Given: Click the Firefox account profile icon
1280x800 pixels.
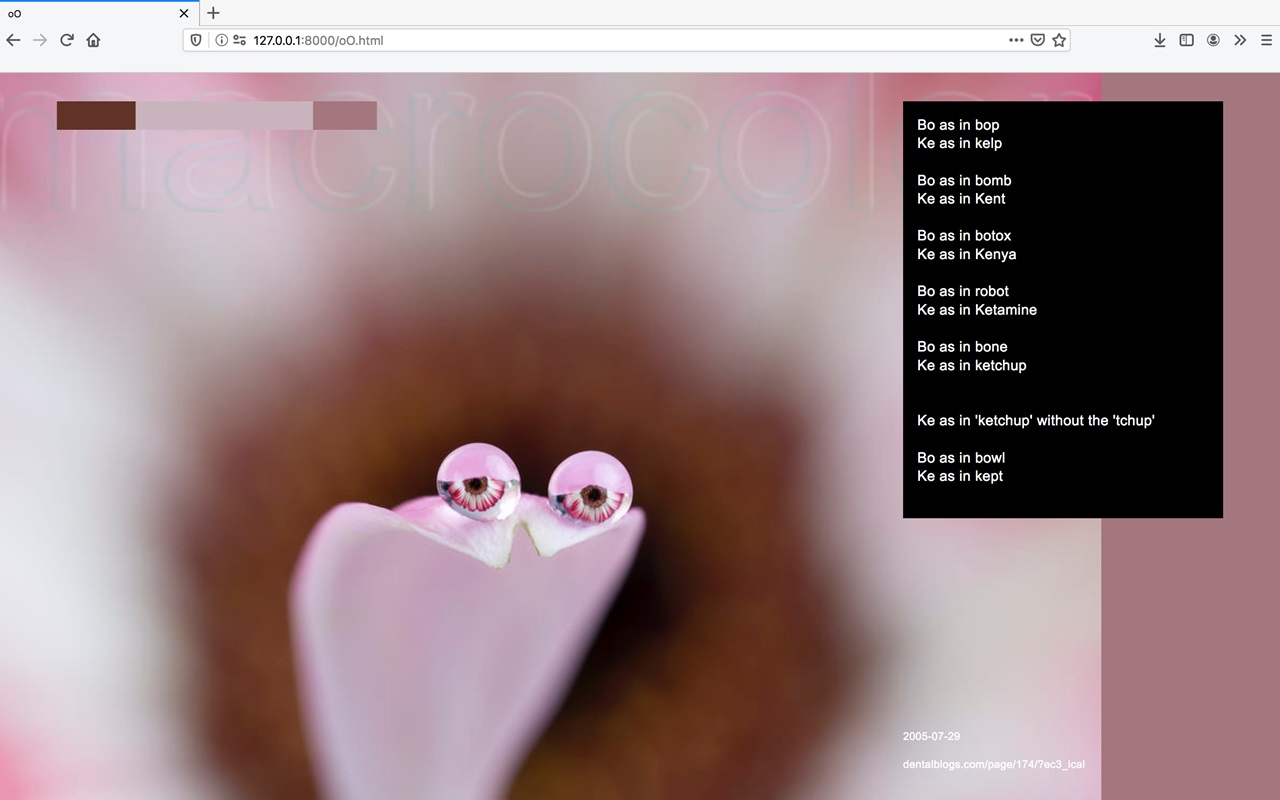Looking at the screenshot, I should (x=1213, y=40).
